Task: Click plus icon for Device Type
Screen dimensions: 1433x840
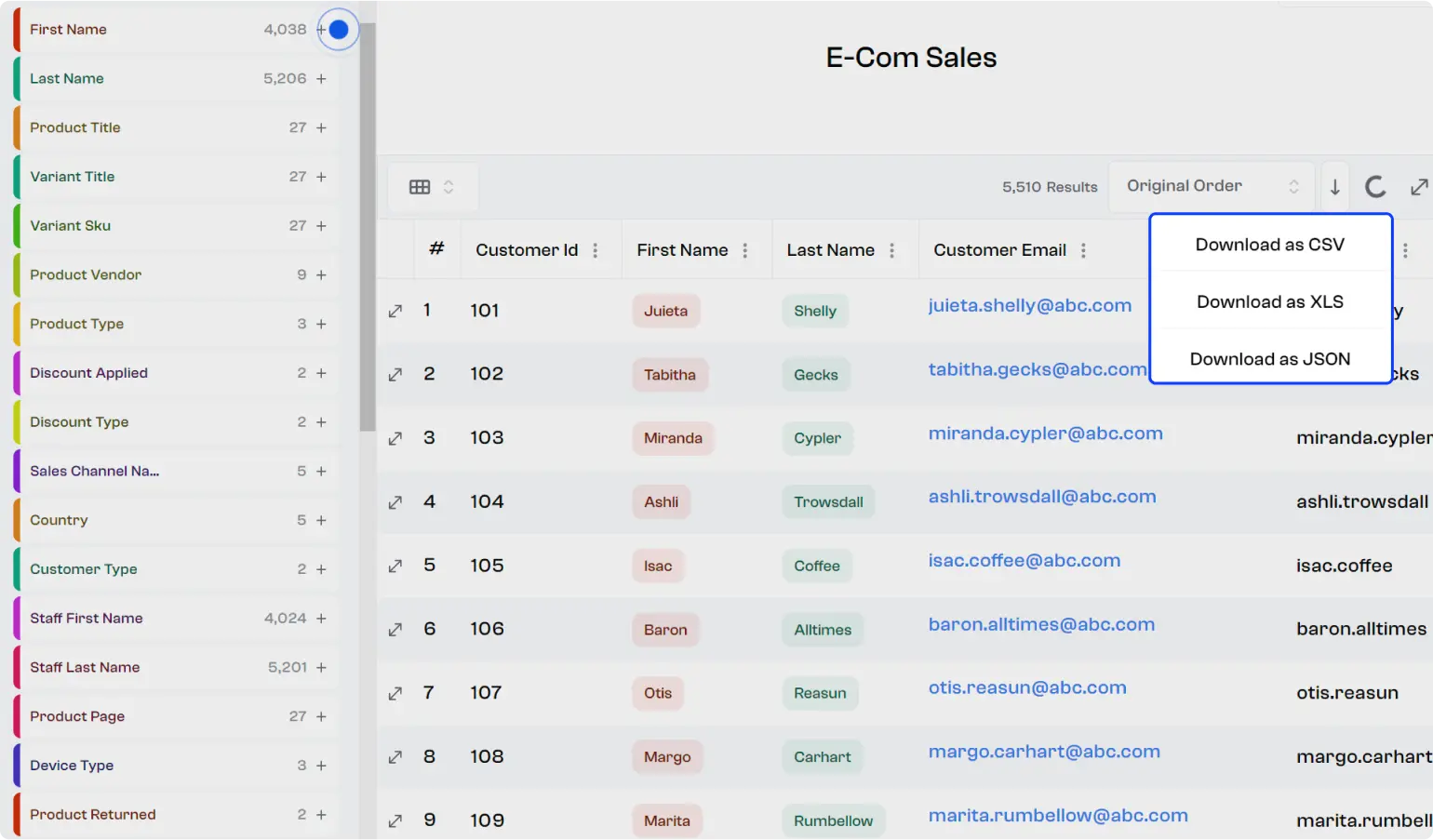Action: pyautogui.click(x=321, y=766)
